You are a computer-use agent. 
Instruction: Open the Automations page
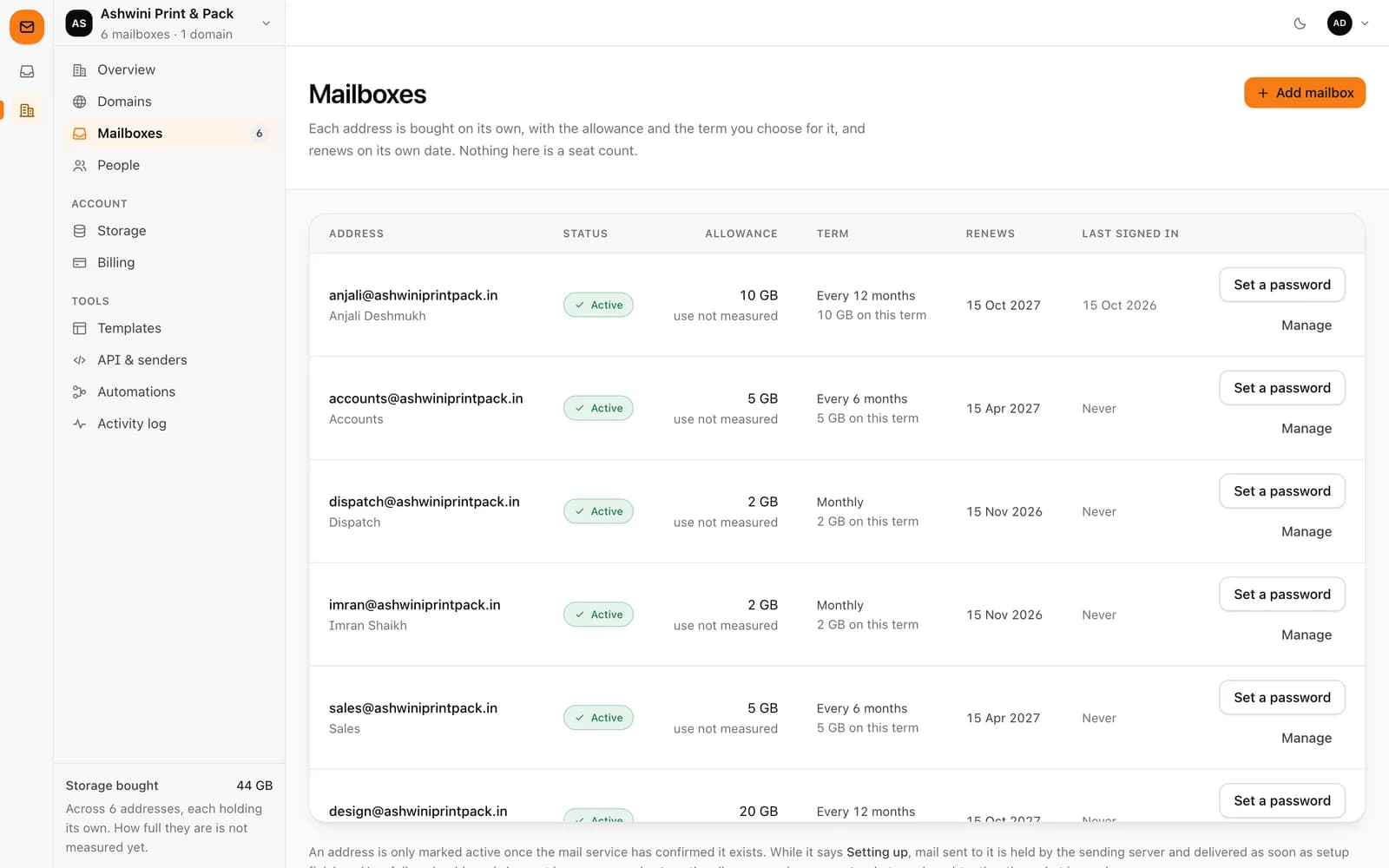tap(169, 391)
